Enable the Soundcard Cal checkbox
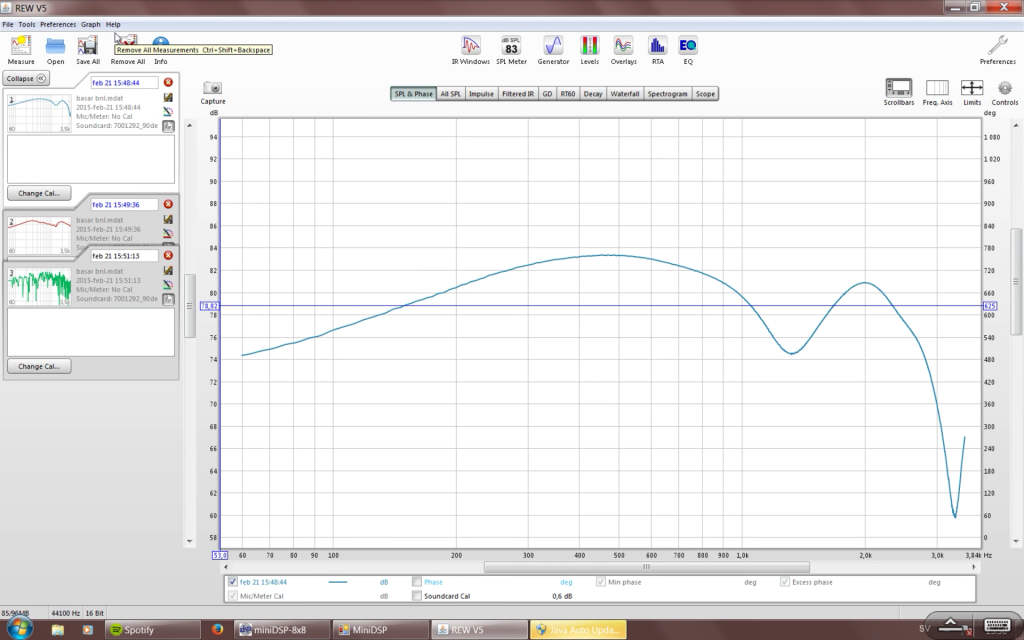 click(417, 596)
